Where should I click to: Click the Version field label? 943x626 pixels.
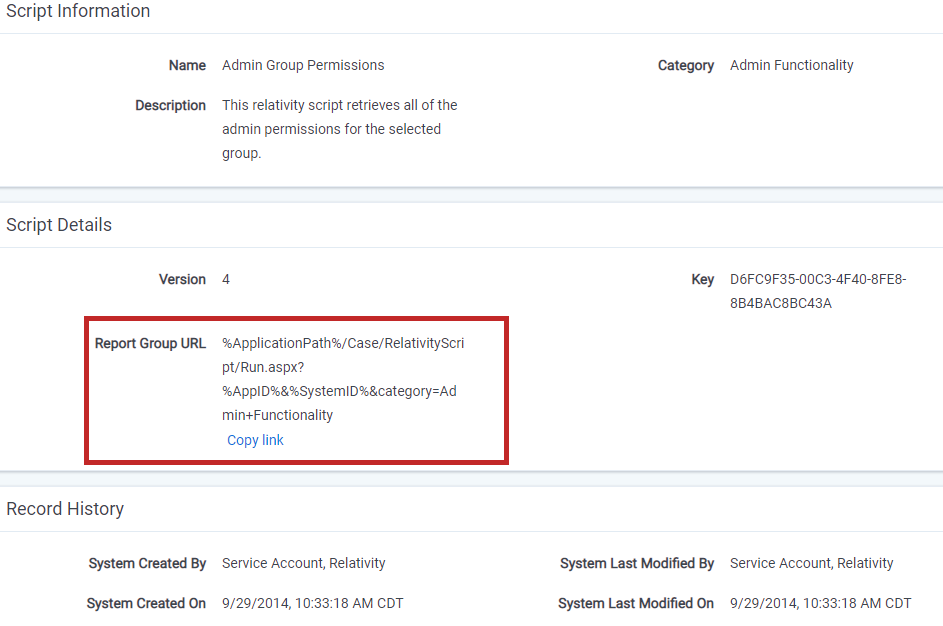(x=182, y=279)
